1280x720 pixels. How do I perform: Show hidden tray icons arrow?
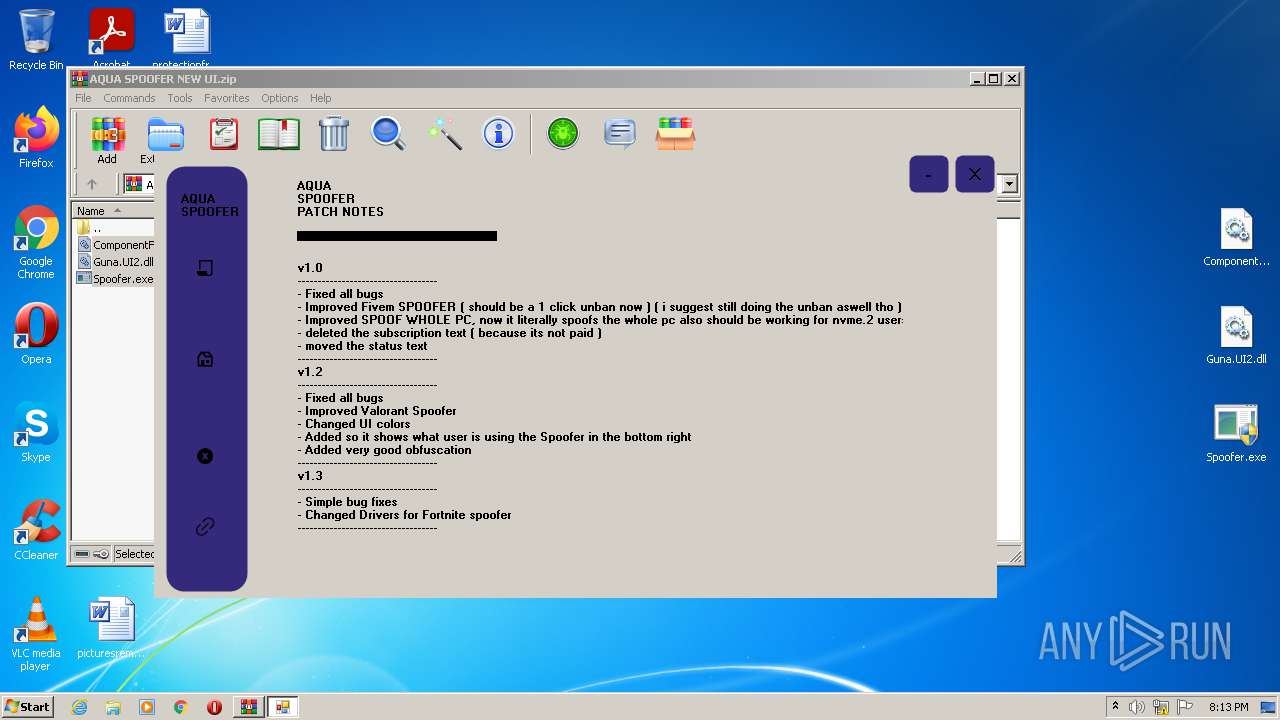[x=1115, y=707]
